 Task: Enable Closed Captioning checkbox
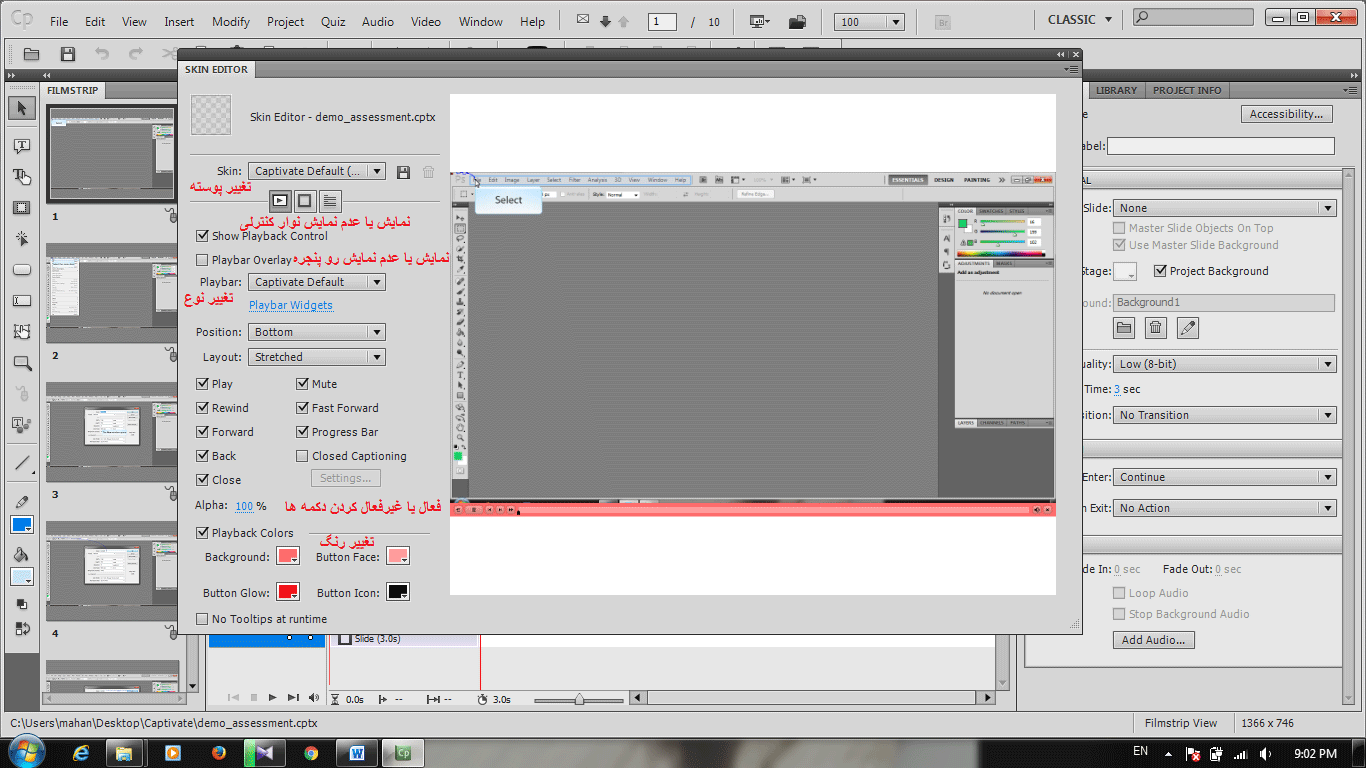point(303,456)
